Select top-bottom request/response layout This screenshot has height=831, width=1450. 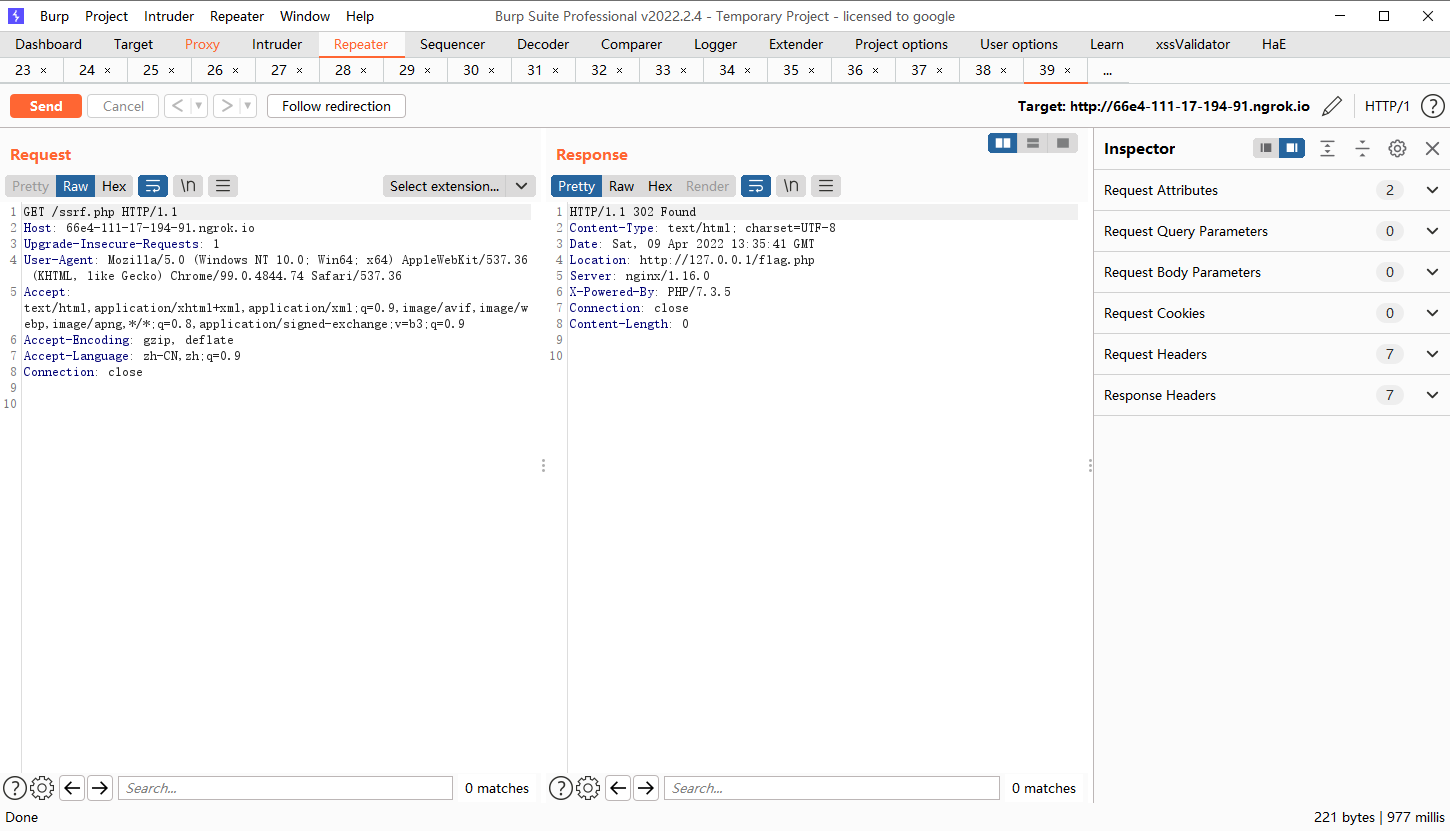click(x=1033, y=143)
